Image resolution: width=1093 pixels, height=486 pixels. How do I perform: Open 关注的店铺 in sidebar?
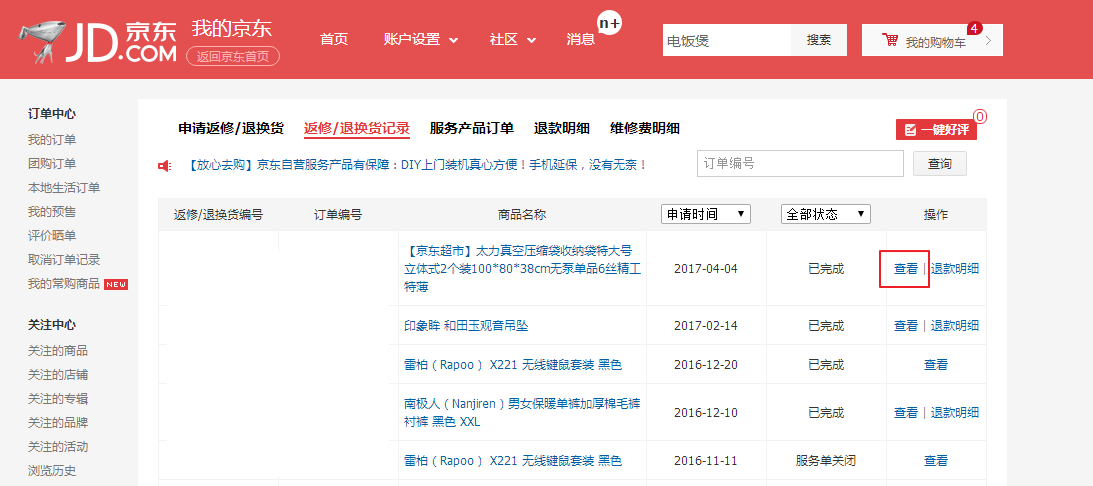[58, 375]
